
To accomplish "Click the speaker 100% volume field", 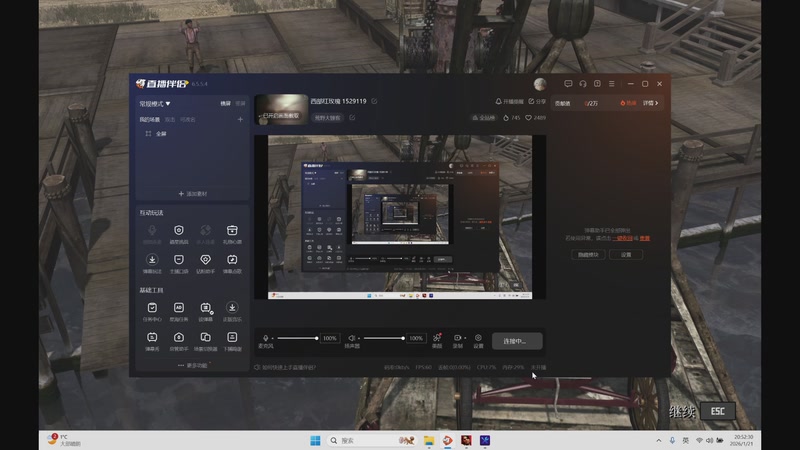I will click(x=416, y=338).
